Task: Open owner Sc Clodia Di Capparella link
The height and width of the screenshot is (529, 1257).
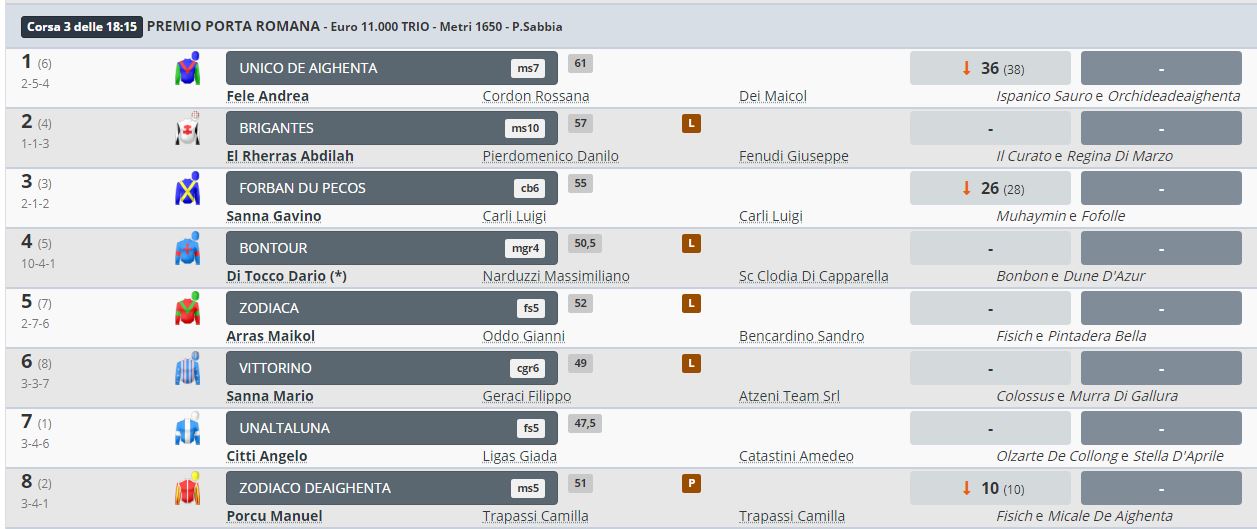Action: pyautogui.click(x=813, y=277)
